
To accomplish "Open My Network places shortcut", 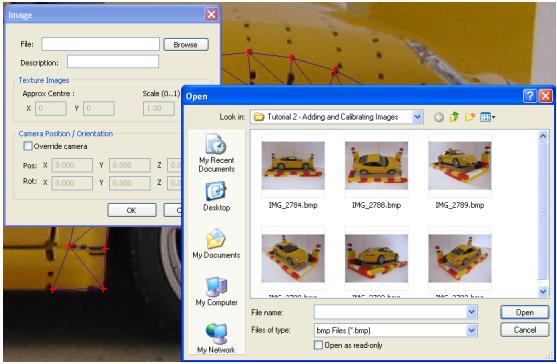I will [216, 338].
